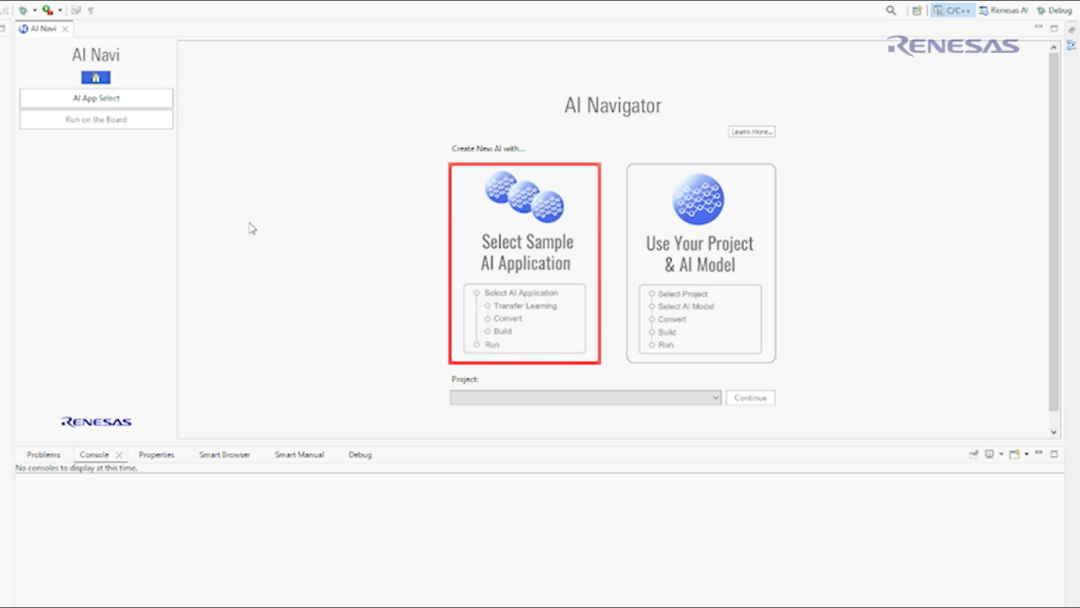The height and width of the screenshot is (608, 1080).
Task: Click the green Debug bug toolbar icon
Action: click(x=23, y=10)
